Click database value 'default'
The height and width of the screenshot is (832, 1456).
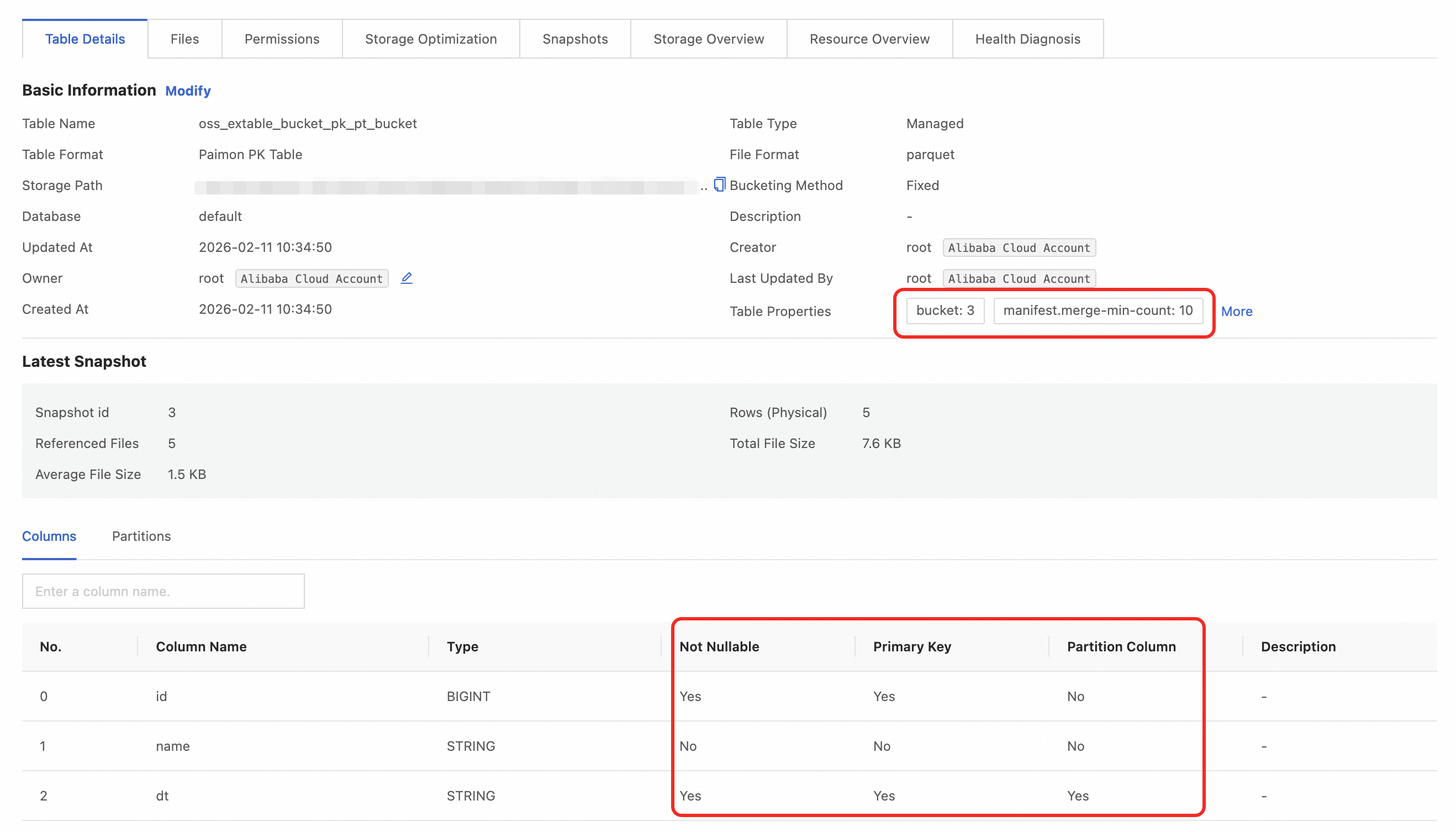click(220, 216)
